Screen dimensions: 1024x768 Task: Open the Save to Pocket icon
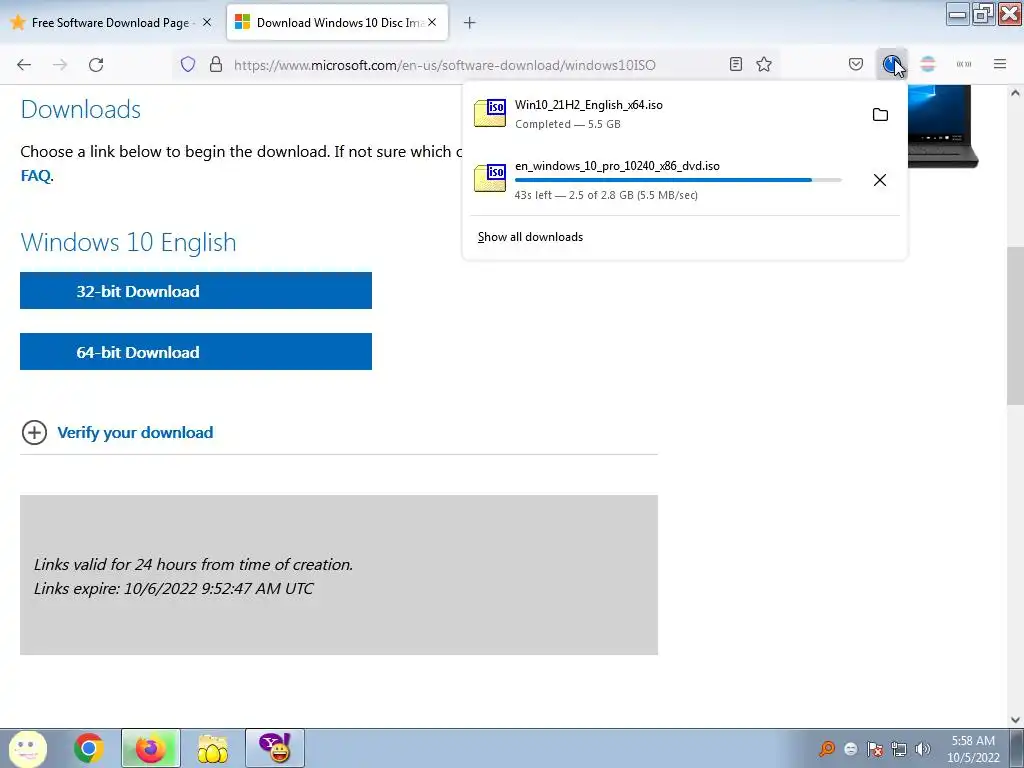tap(856, 64)
